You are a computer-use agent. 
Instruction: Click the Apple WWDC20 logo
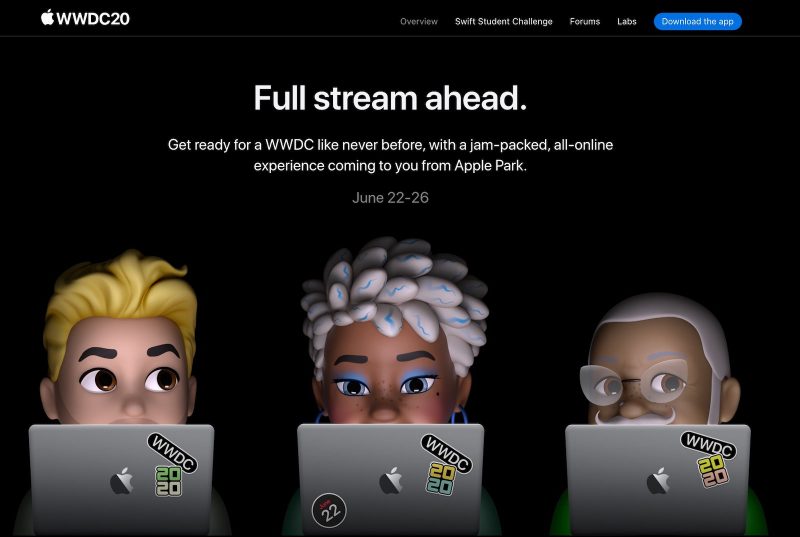point(85,18)
